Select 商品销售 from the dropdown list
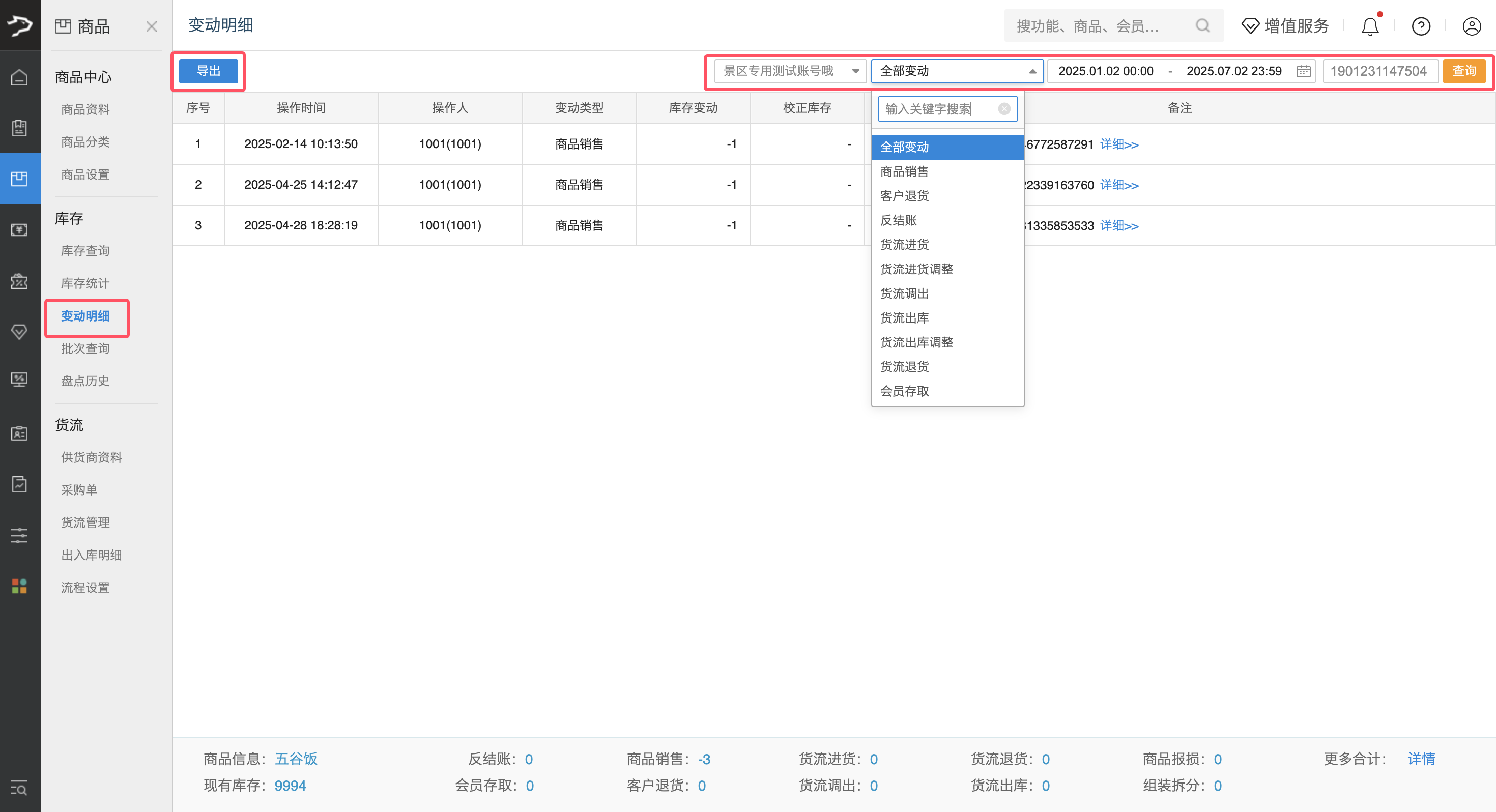 tap(904, 171)
